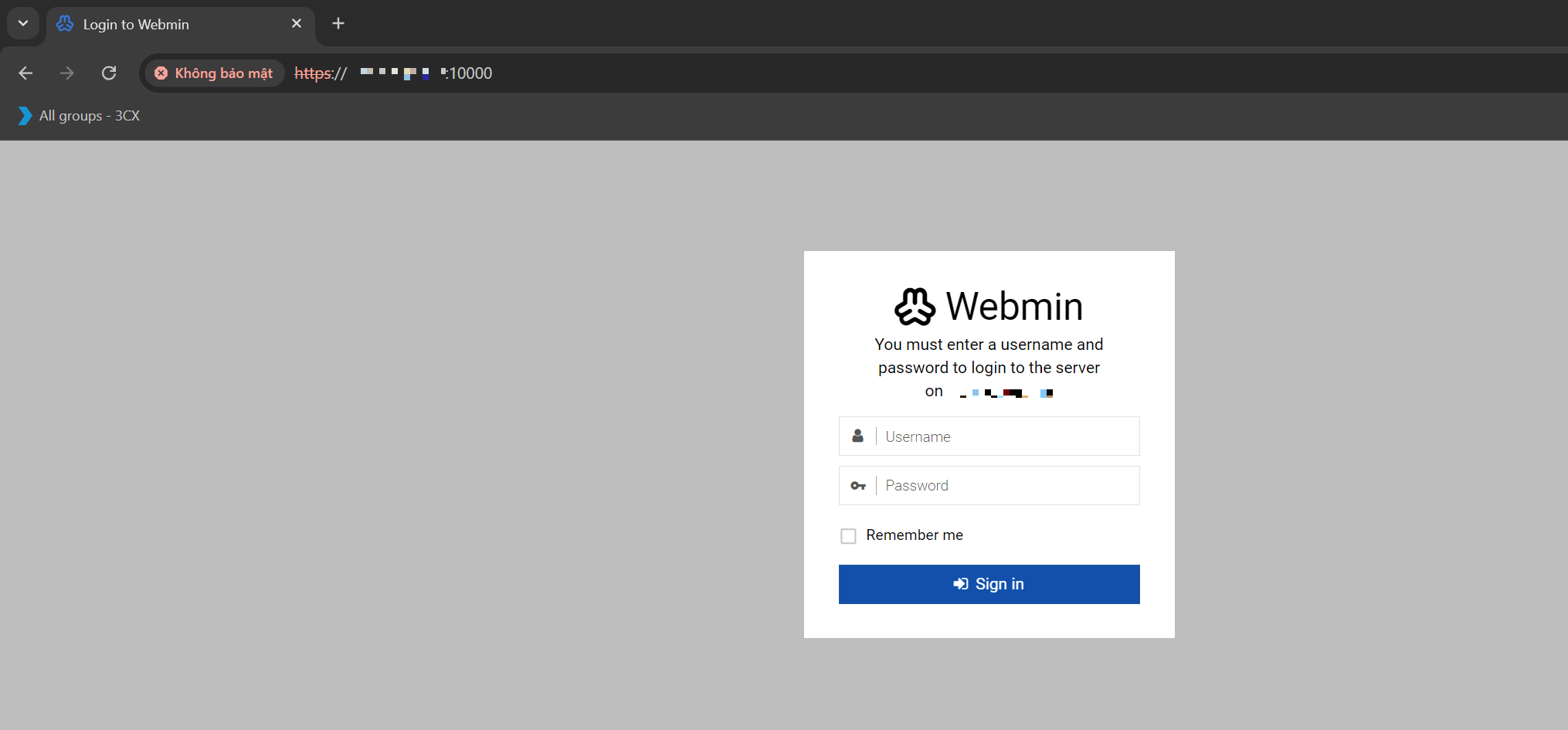Click the Webmin logo icon

[915, 307]
